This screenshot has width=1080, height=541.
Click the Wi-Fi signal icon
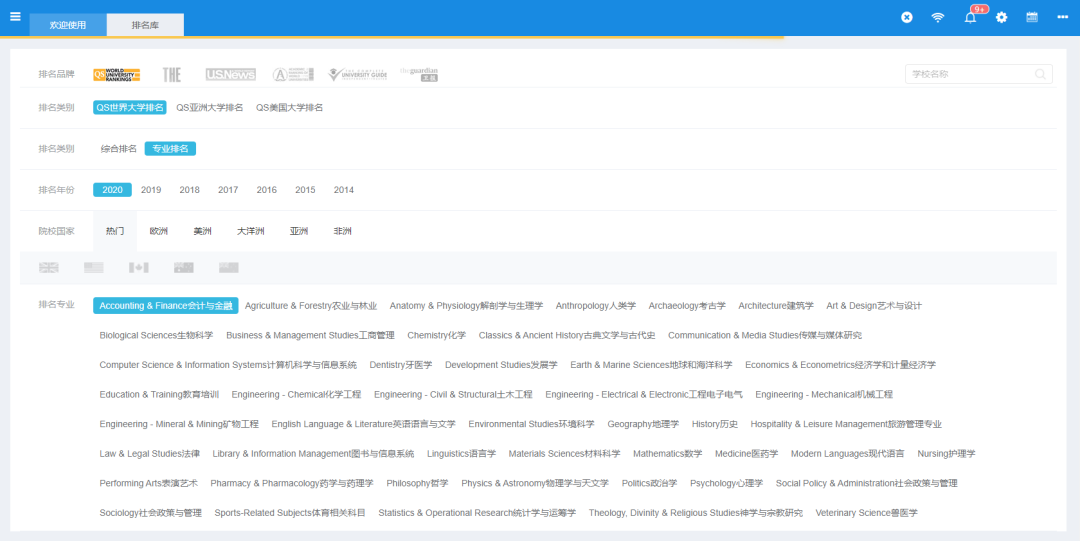(x=937, y=17)
